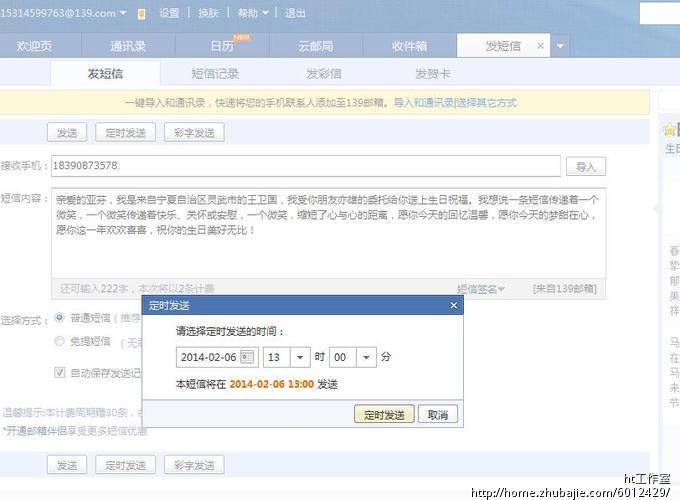This screenshot has width=680, height=500.
Task: Open the 通讯录 tab
Action: [128, 46]
